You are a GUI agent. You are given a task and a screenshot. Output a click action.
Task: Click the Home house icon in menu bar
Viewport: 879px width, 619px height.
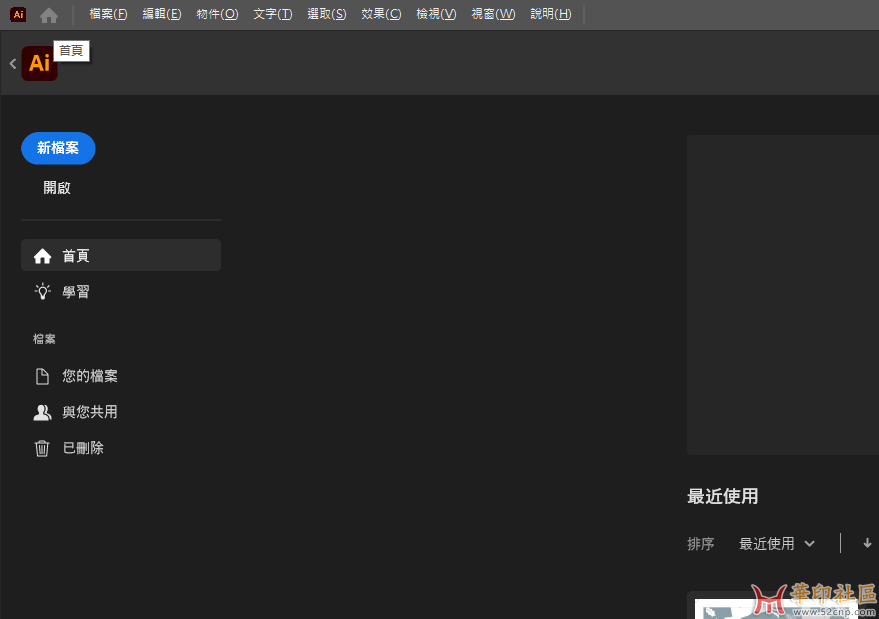coord(49,15)
